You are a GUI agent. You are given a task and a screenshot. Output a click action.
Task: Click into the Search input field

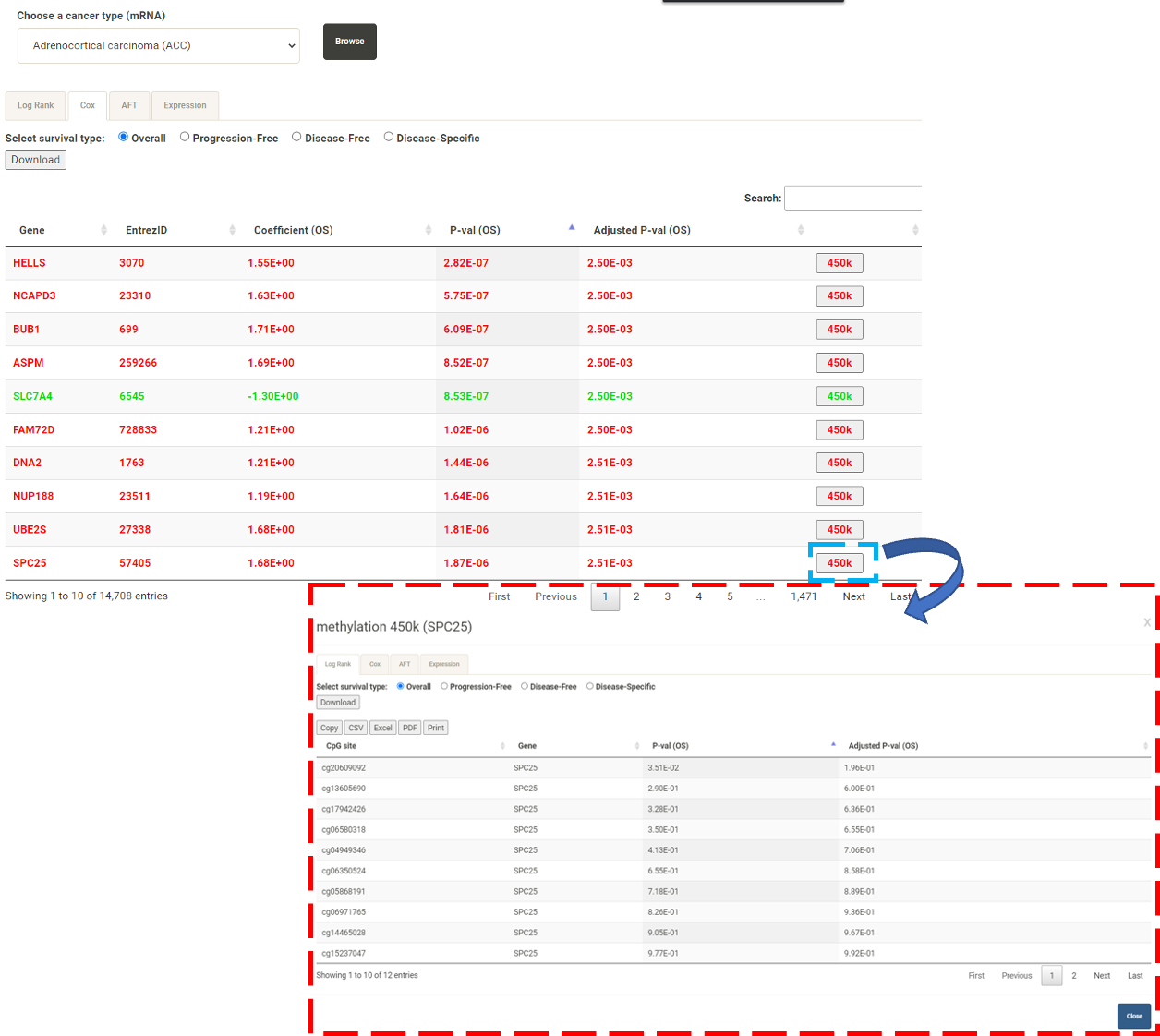pos(852,198)
